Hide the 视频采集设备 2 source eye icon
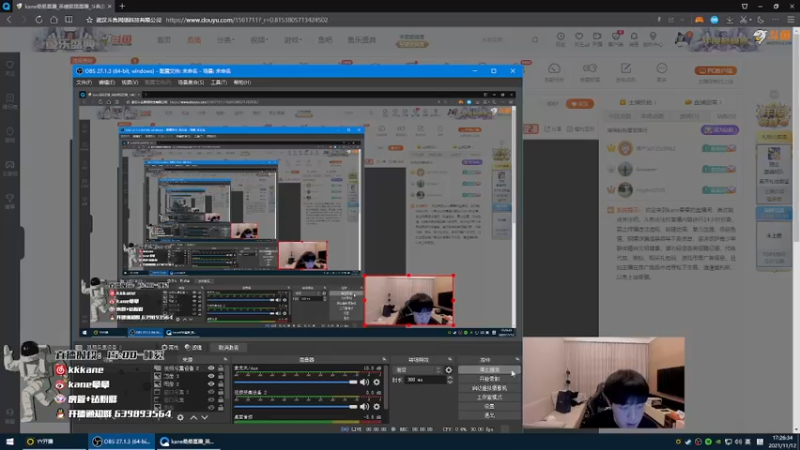This screenshot has width=800, height=450. [x=211, y=368]
